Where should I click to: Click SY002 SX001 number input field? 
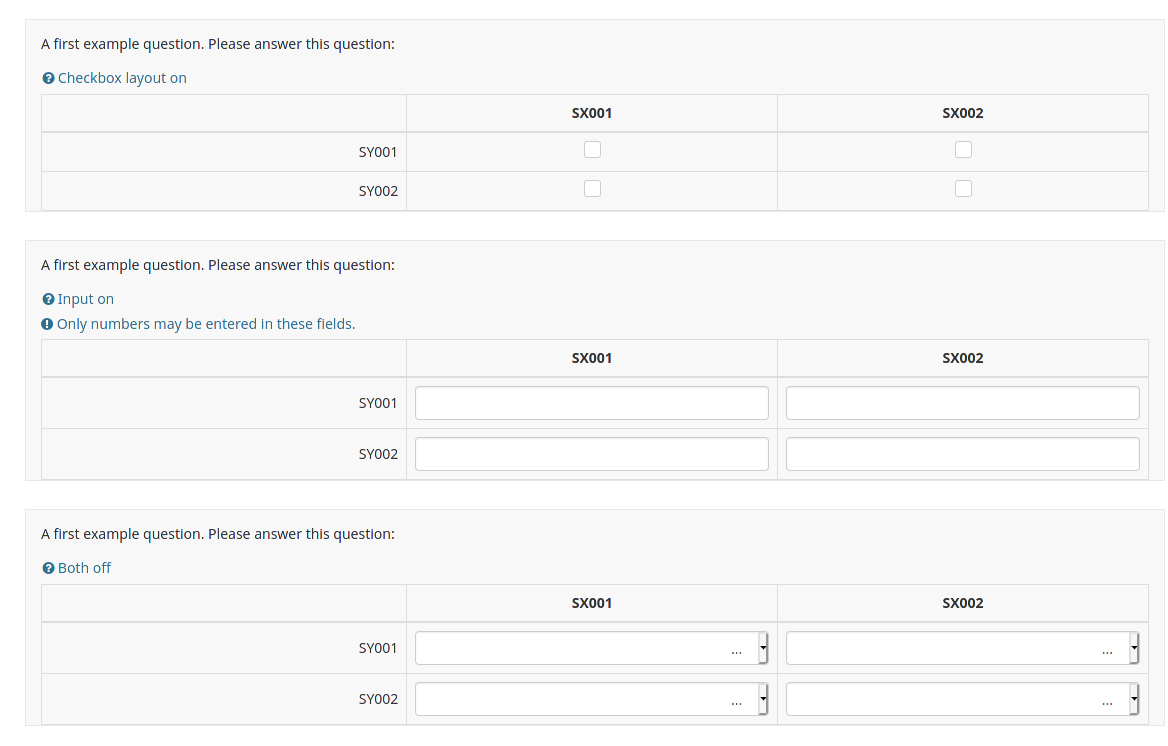[x=591, y=454]
